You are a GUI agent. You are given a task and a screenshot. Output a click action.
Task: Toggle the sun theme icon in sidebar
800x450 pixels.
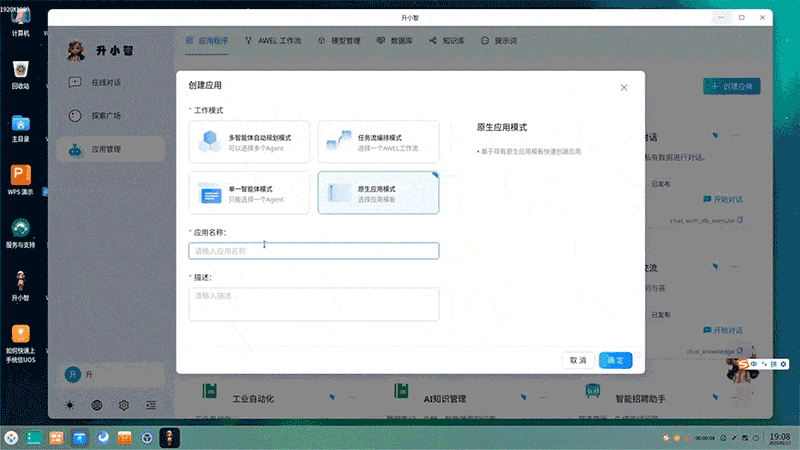coord(70,405)
